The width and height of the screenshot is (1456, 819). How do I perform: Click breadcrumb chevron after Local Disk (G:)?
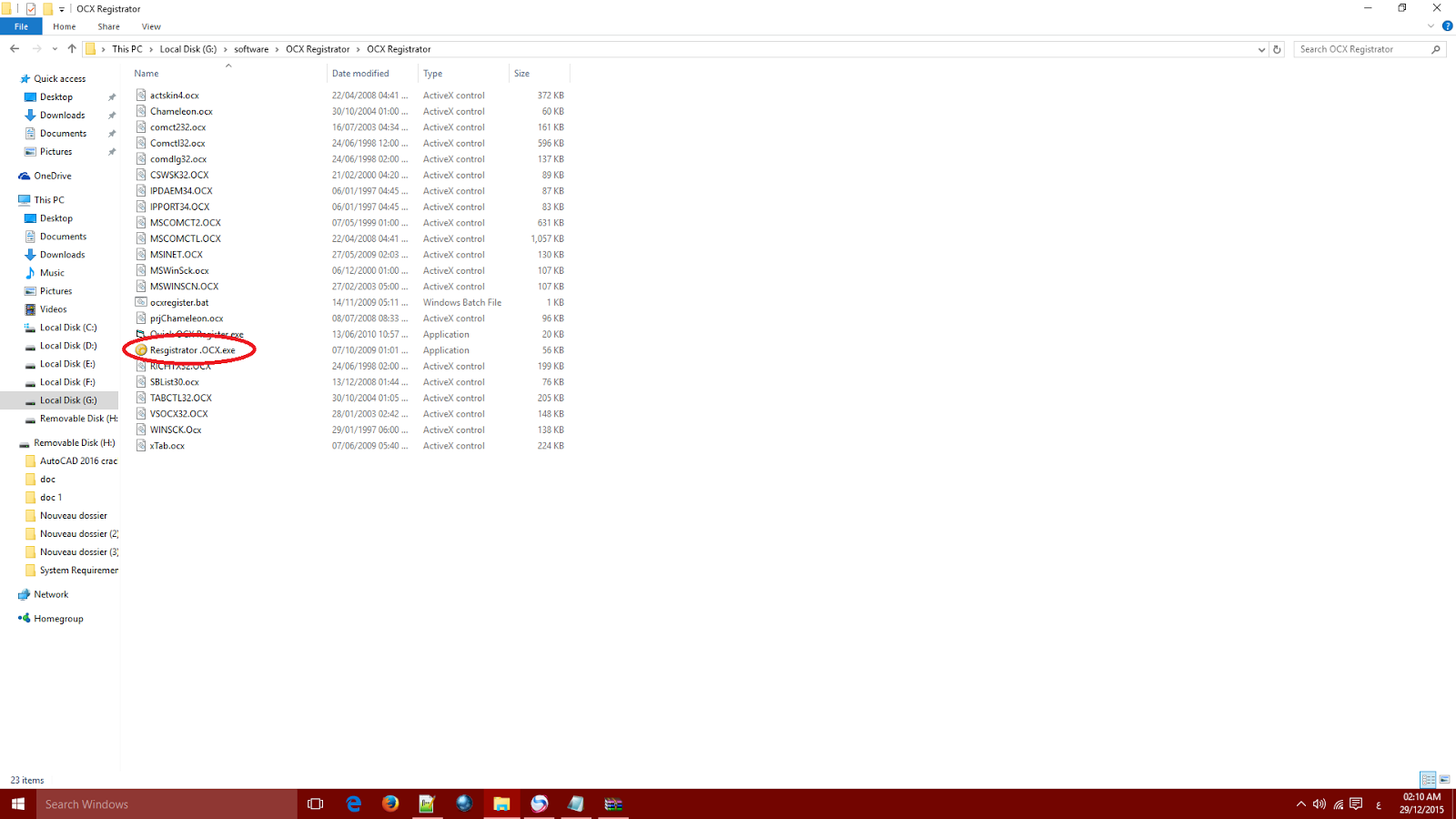tap(225, 49)
